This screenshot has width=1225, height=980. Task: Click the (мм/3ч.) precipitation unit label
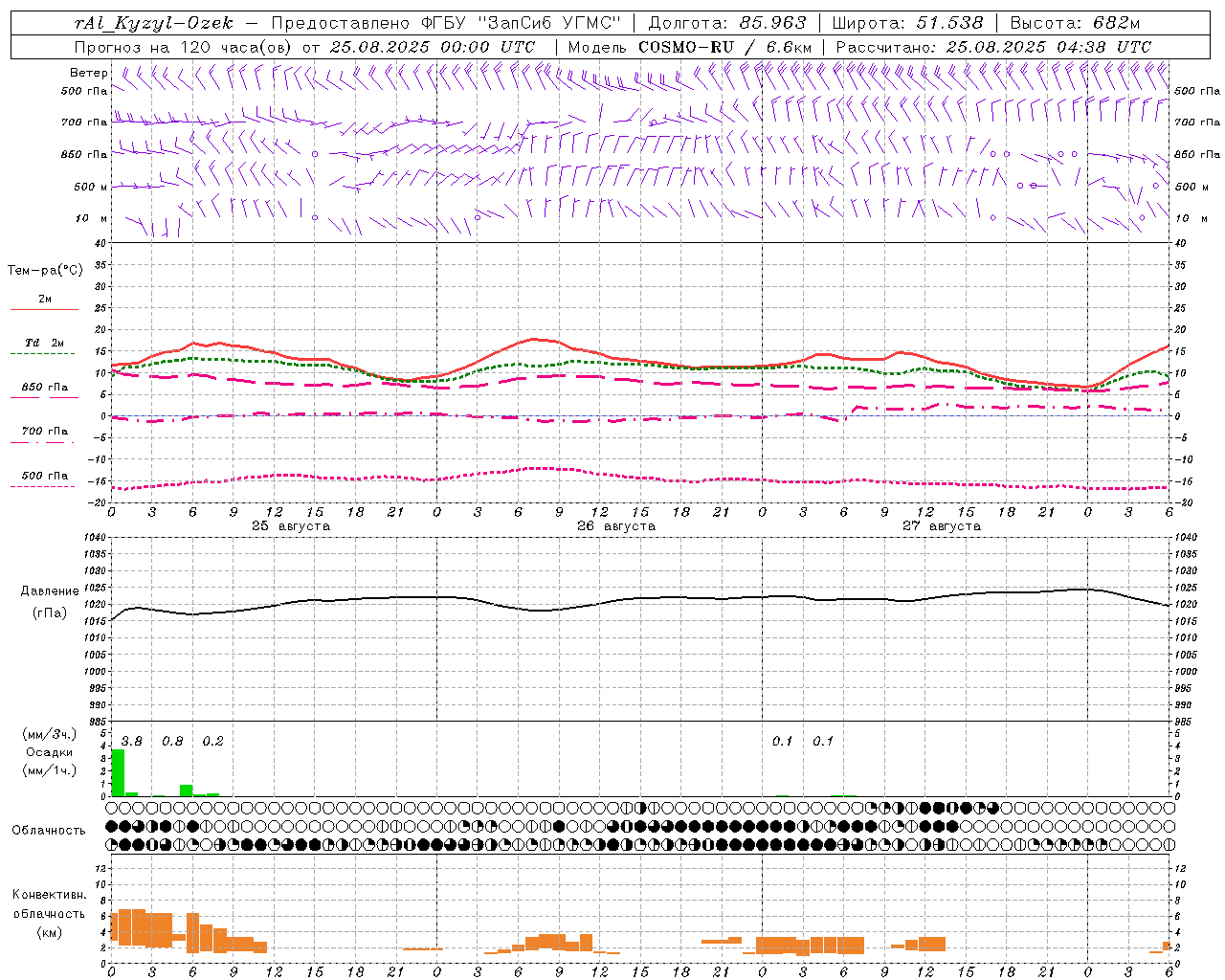pyautogui.click(x=49, y=734)
